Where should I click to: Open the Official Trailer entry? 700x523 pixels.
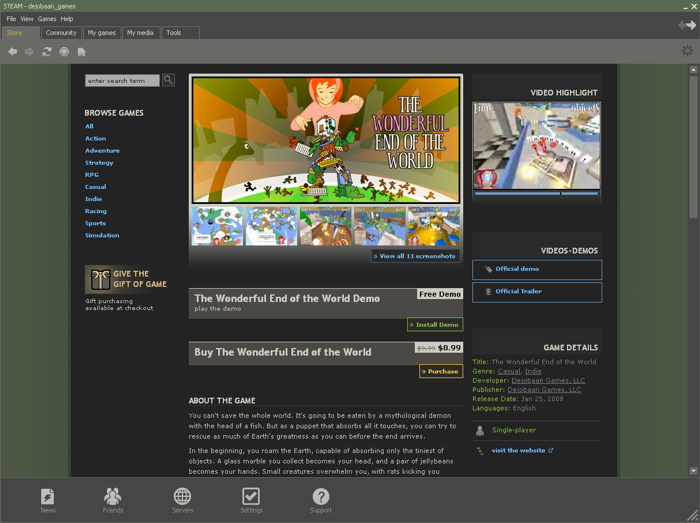[x=537, y=292]
